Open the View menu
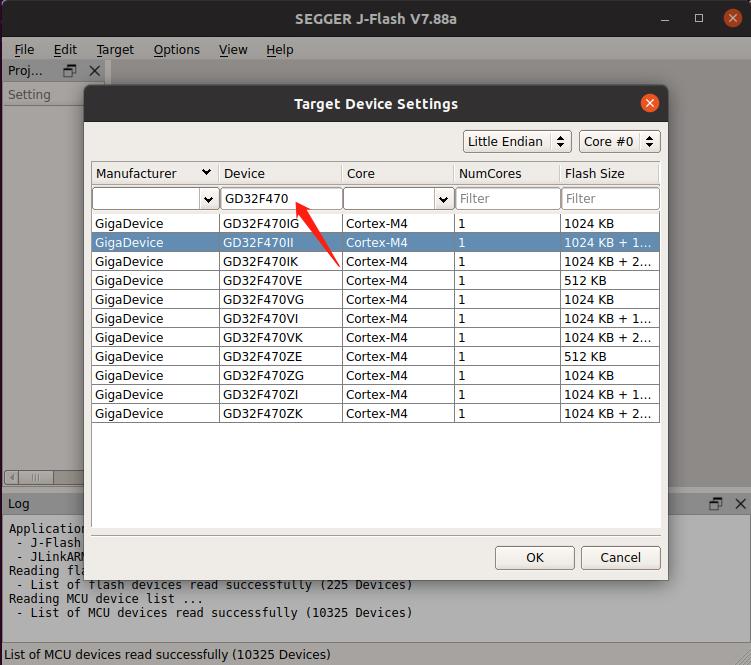 [233, 50]
